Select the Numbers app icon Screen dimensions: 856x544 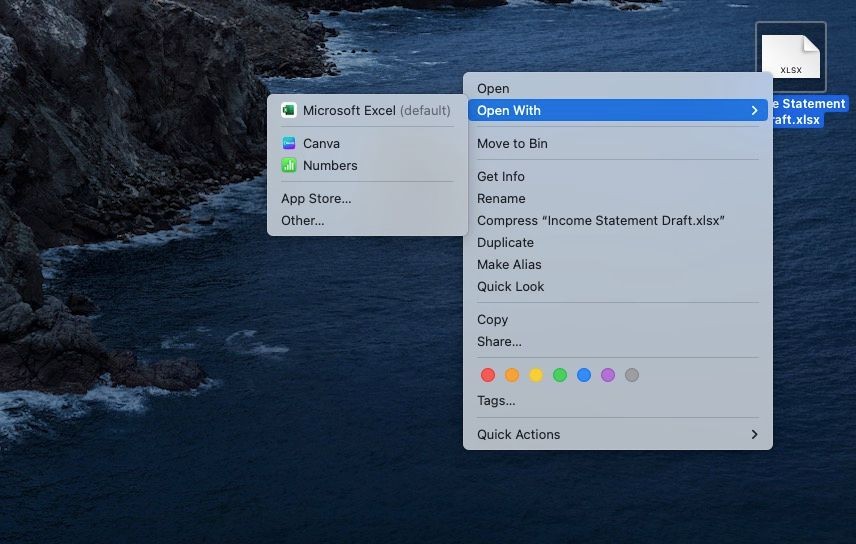(289, 165)
